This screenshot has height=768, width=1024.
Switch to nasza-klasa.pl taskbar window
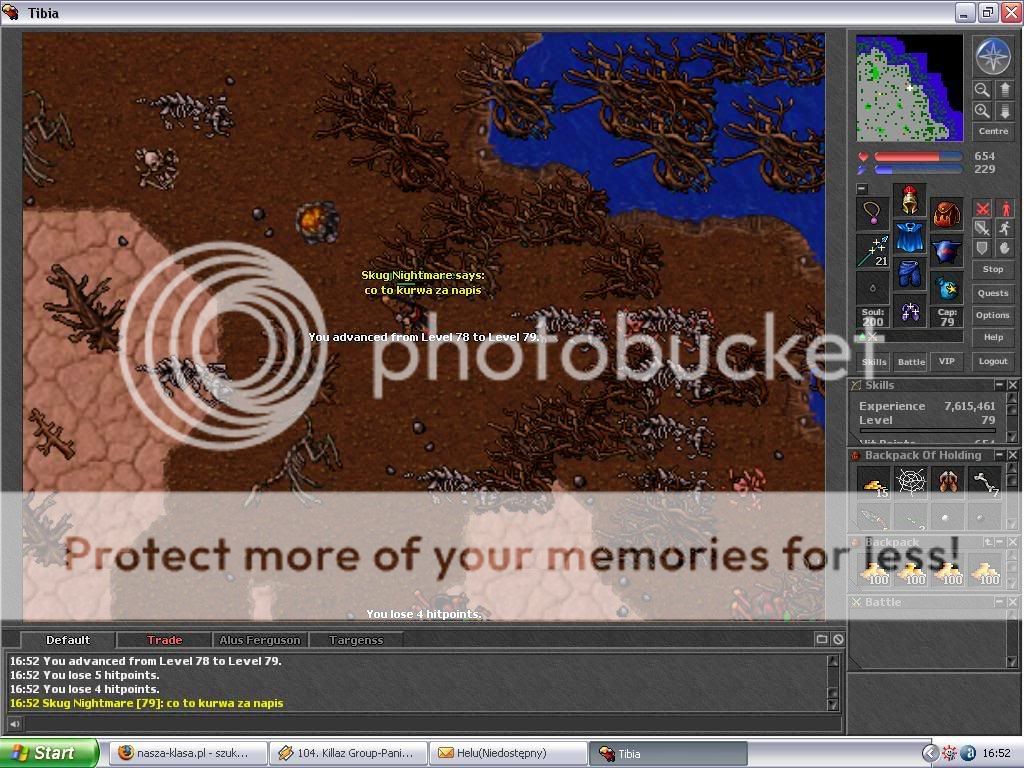click(187, 753)
